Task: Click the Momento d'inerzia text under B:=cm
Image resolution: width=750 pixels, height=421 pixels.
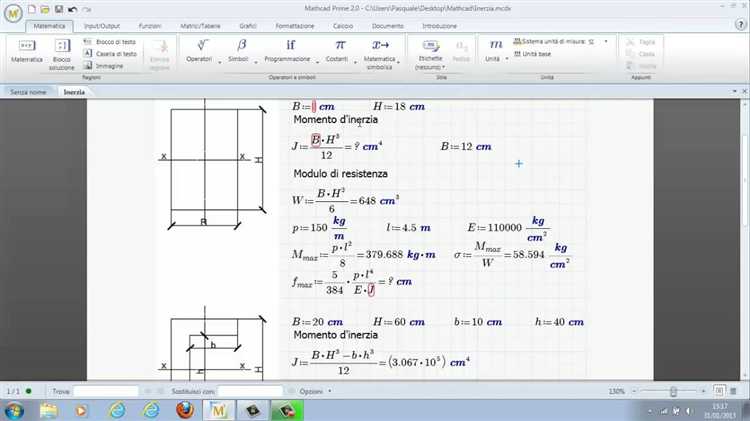Action: click(335, 120)
